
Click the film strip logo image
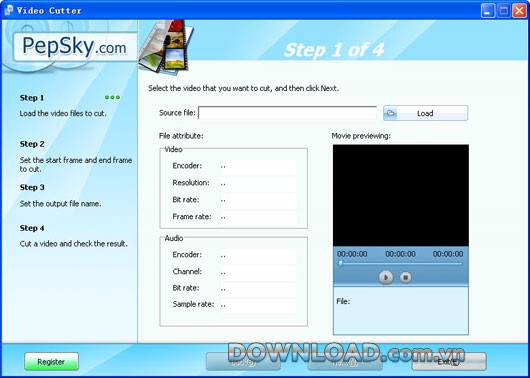coord(166,47)
